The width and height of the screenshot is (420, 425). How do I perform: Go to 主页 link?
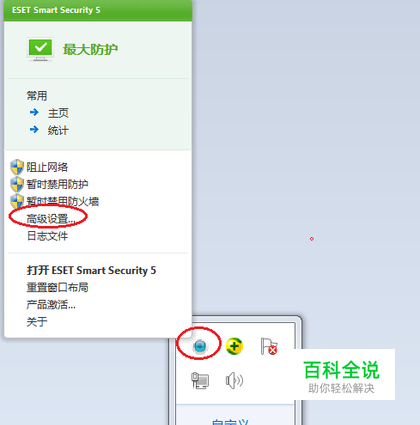click(58, 113)
